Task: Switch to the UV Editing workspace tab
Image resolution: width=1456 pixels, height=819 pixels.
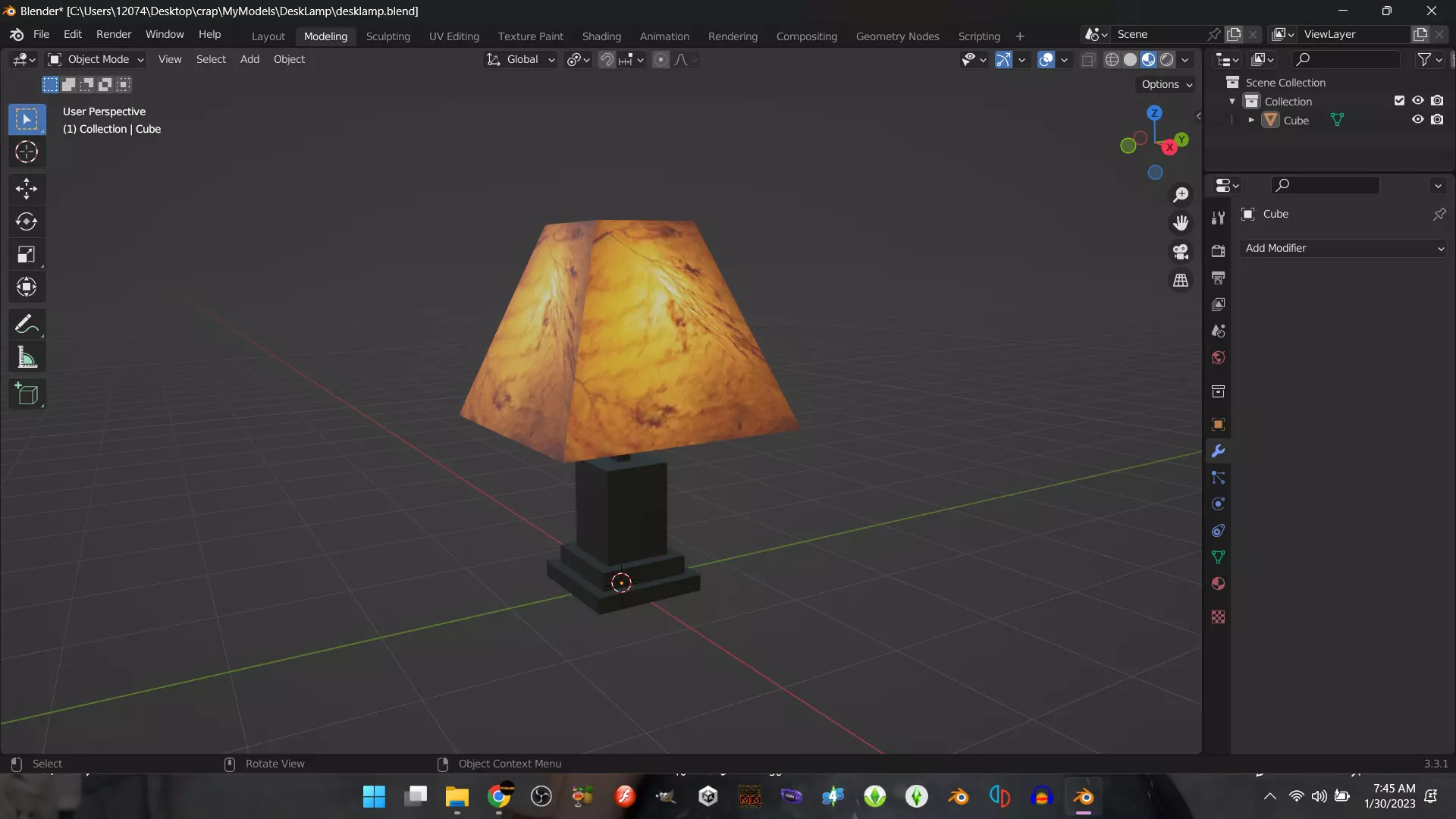Action: (x=453, y=36)
